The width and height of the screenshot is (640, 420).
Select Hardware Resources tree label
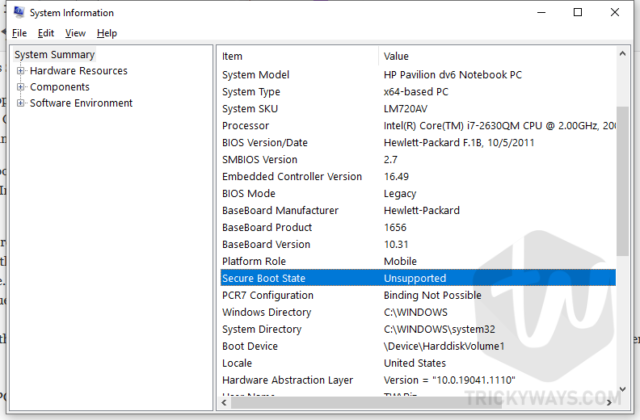79,71
